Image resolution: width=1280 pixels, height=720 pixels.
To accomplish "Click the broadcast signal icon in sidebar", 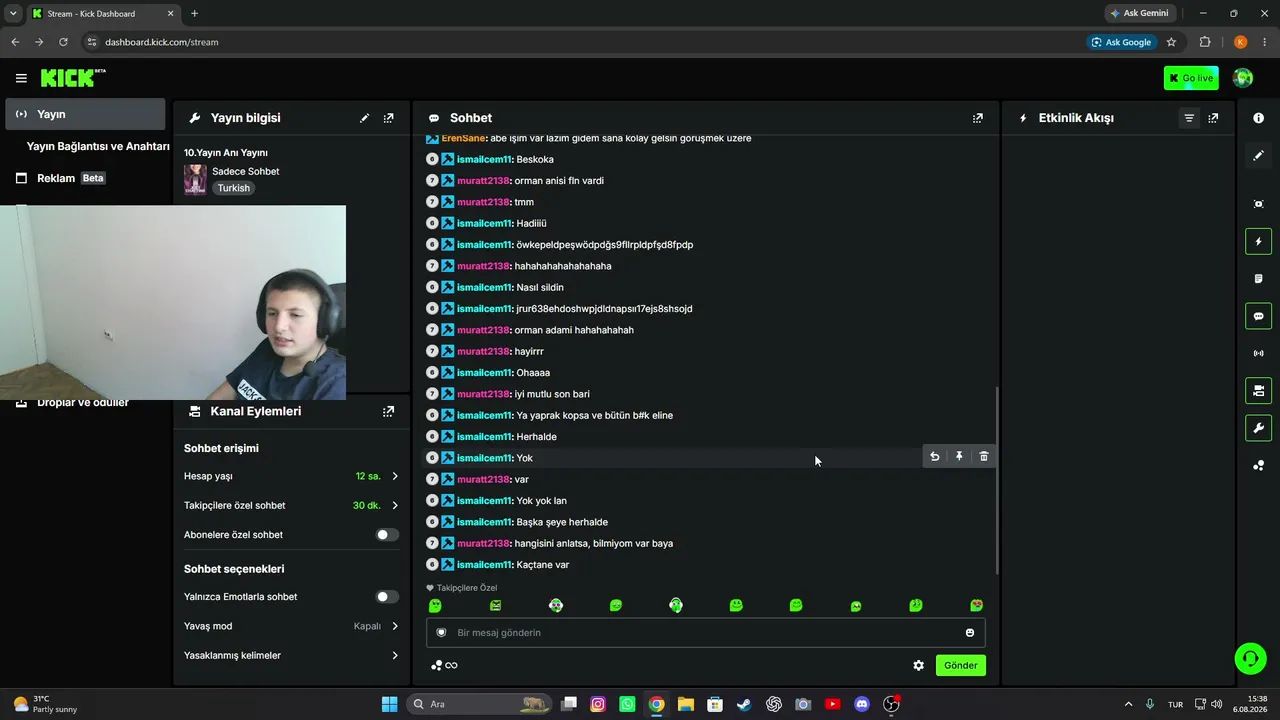I will 1258,353.
